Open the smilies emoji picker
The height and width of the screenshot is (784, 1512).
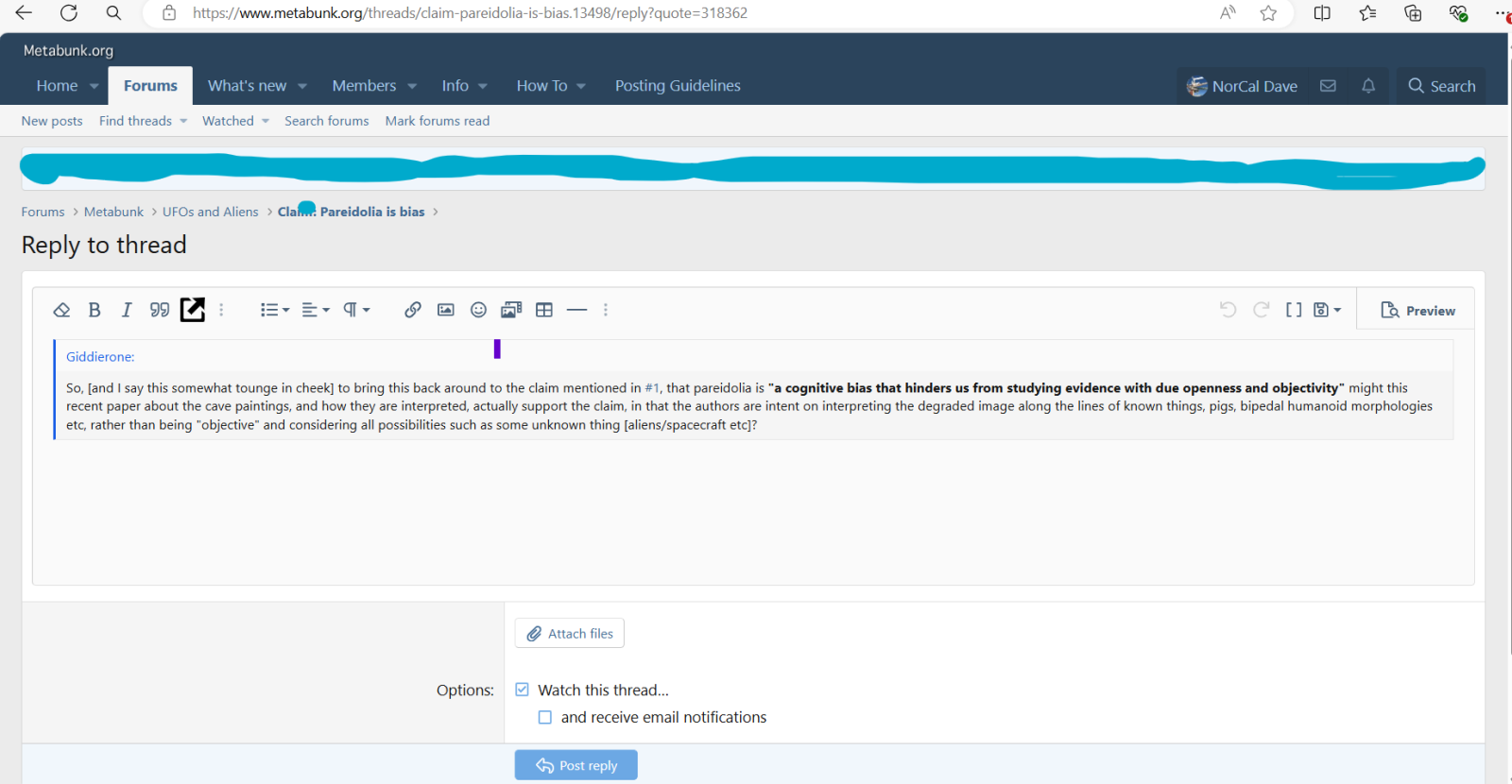[x=478, y=310]
